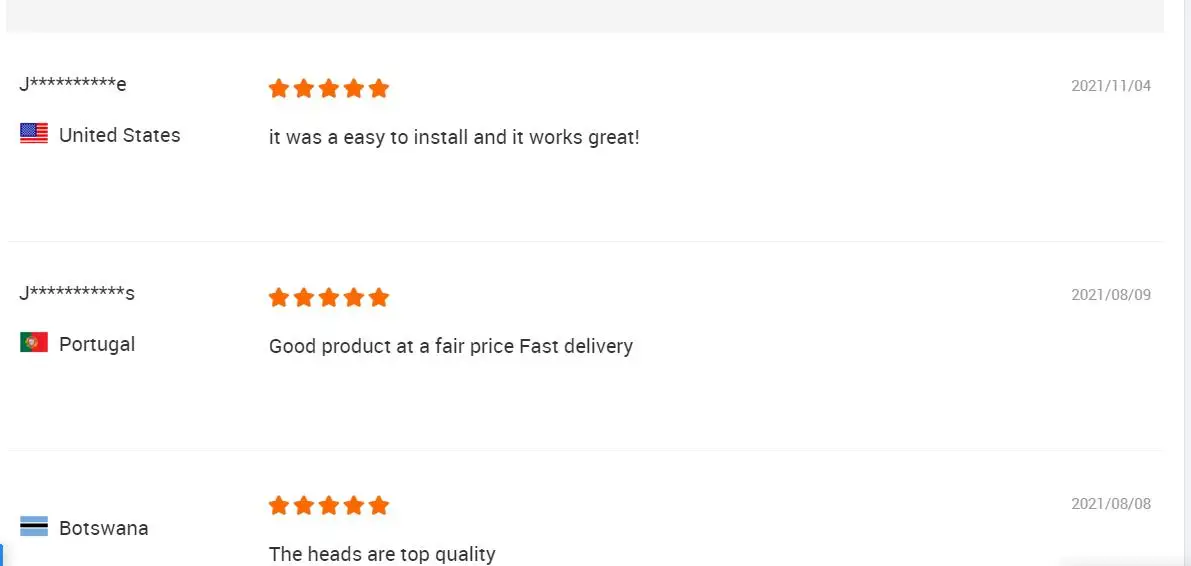This screenshot has width=1191, height=566.
Task: Click the review date 2021/08/08
Action: click(x=1111, y=504)
